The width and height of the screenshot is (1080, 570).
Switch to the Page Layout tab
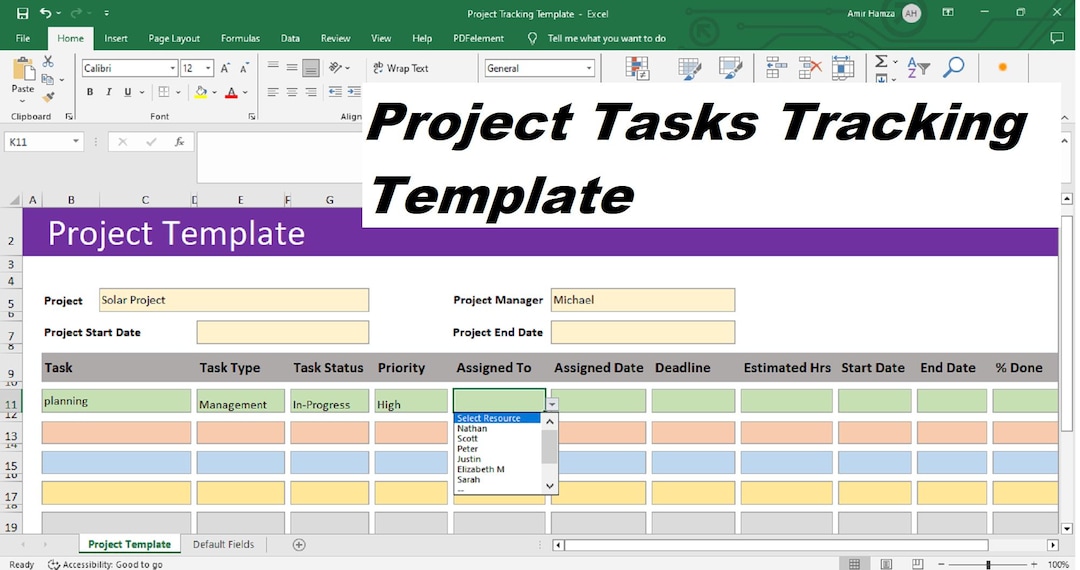(174, 39)
